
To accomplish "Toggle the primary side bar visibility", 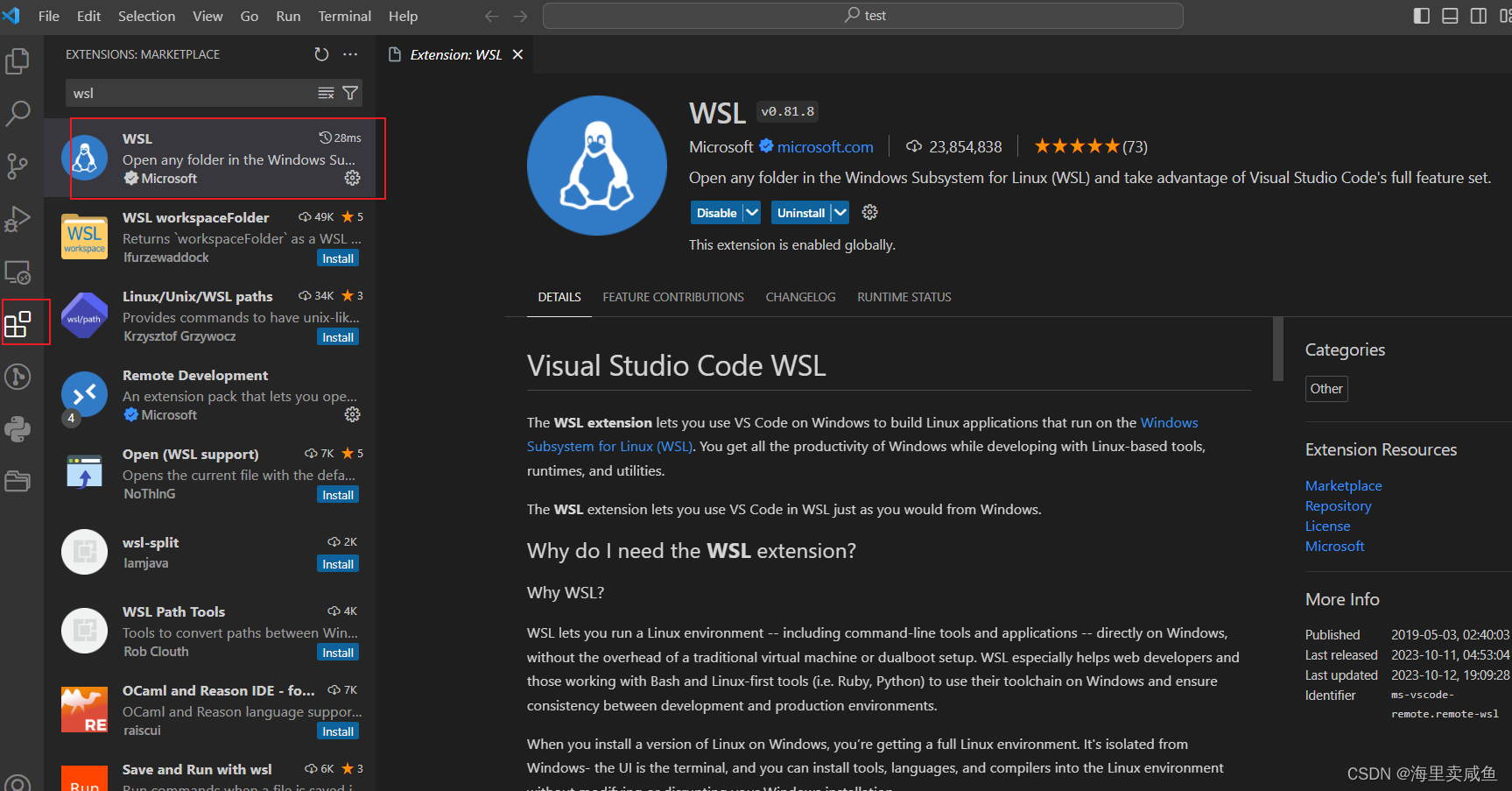I will coord(1420,15).
